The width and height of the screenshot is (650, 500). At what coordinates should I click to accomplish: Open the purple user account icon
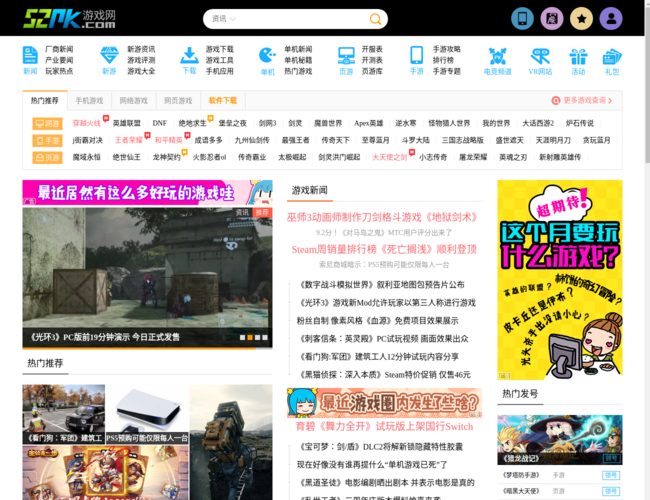coord(611,19)
